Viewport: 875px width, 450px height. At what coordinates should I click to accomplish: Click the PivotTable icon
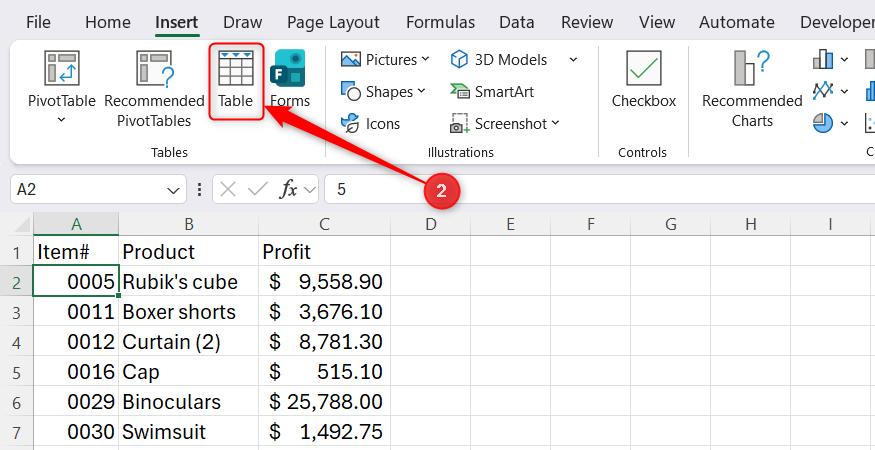pos(62,68)
